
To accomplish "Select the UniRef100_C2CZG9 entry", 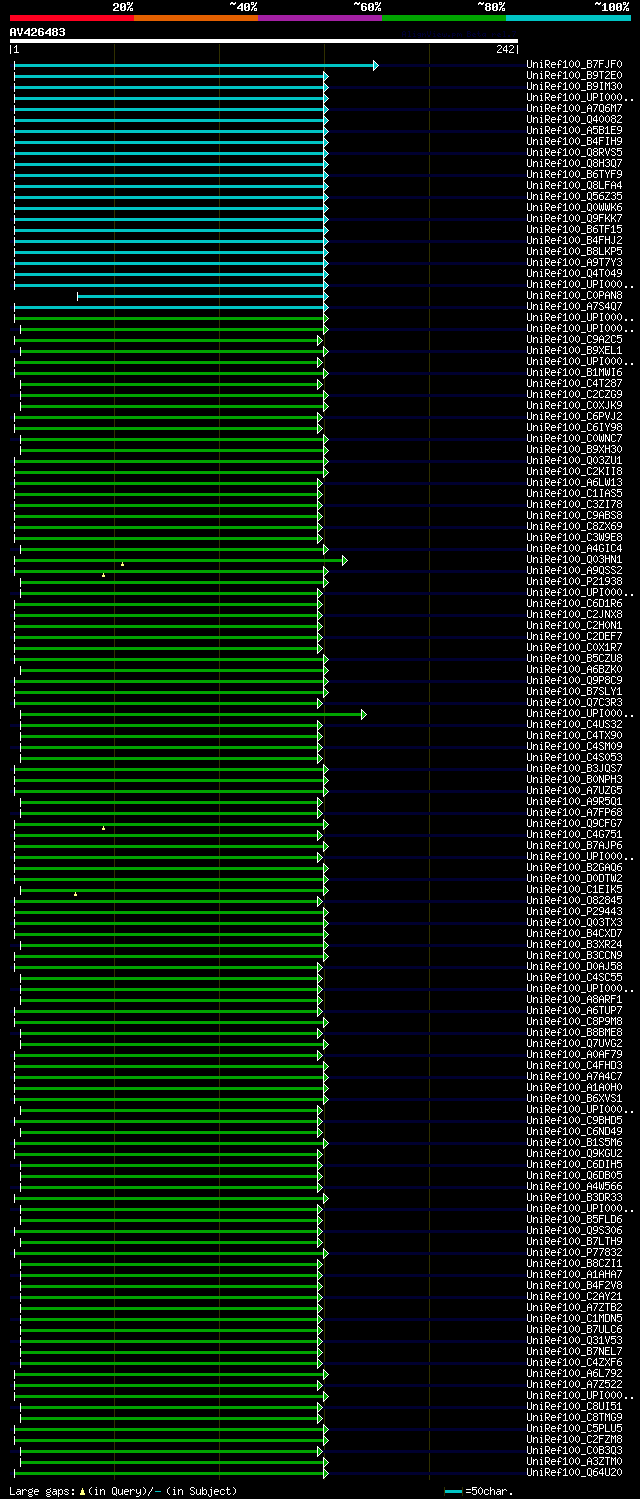I will click(574, 395).
